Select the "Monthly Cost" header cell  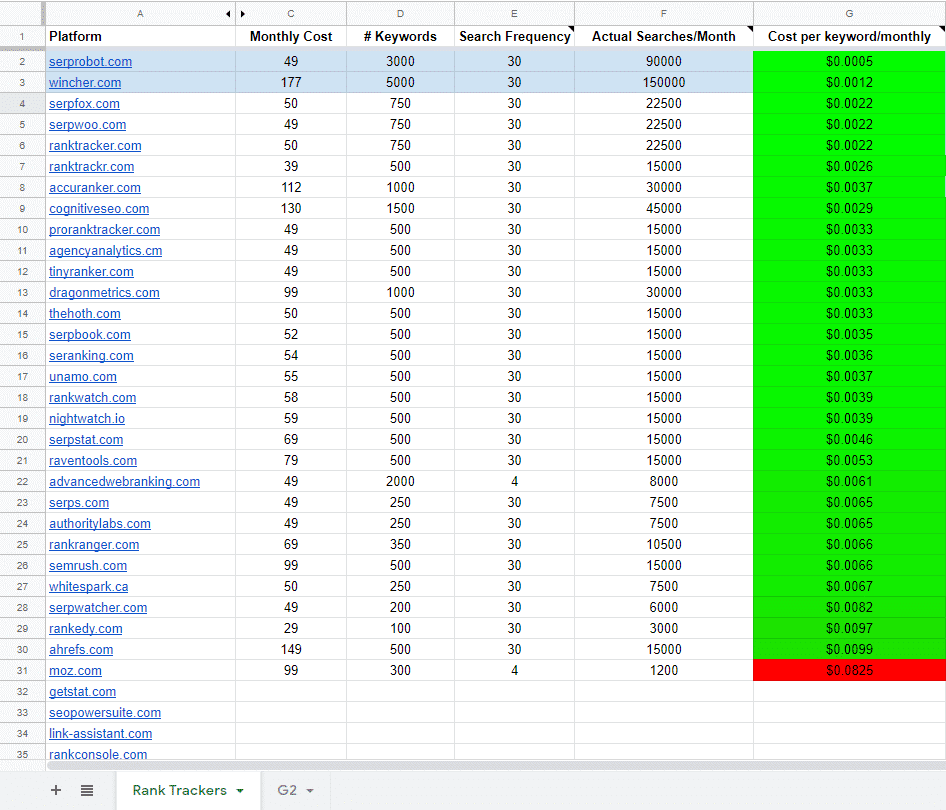(291, 37)
